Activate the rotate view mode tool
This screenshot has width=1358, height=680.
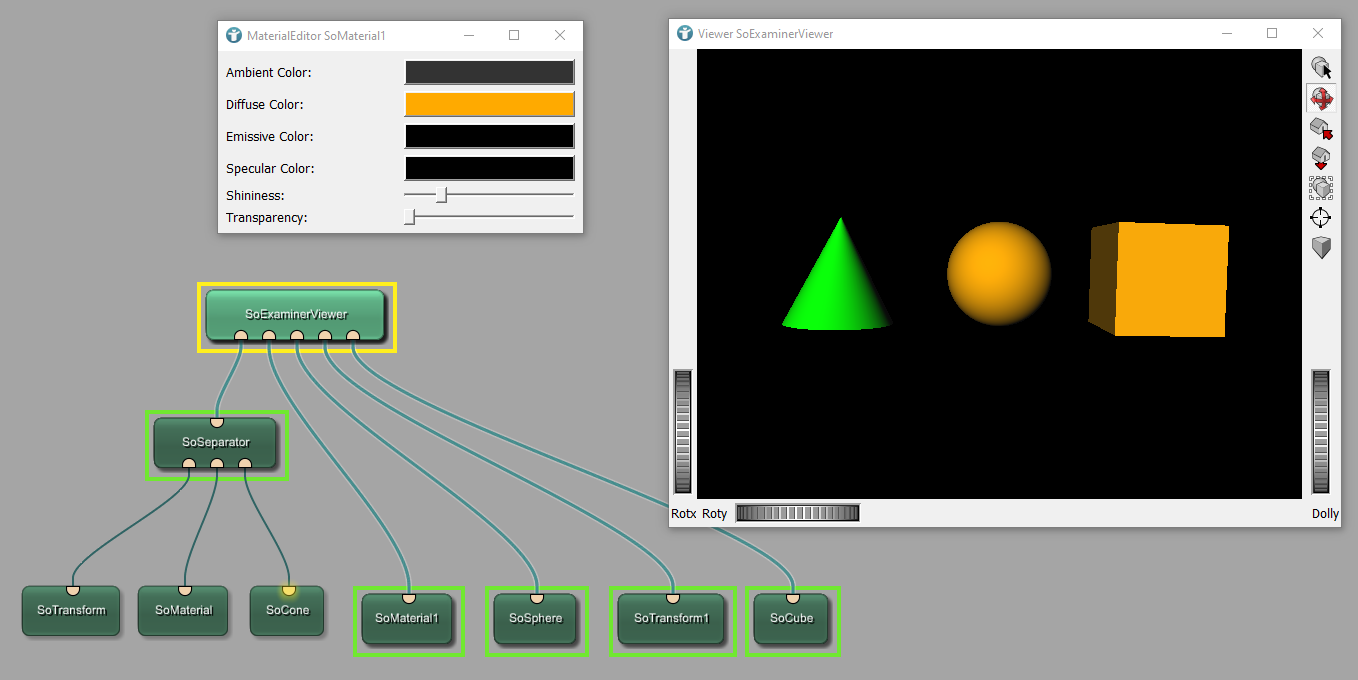tap(1321, 98)
